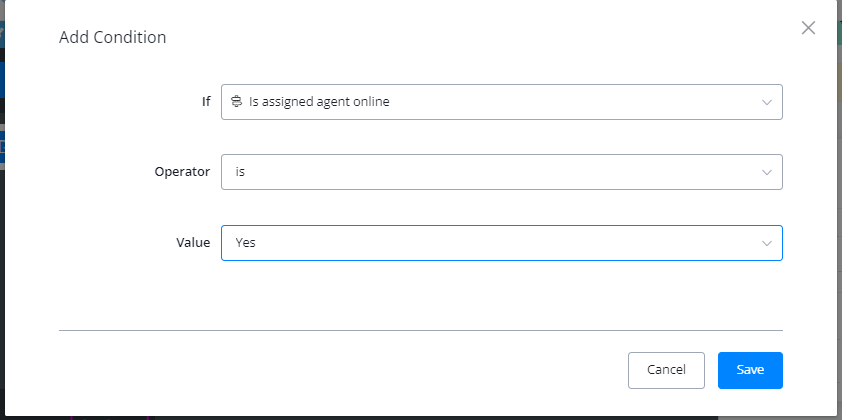The width and height of the screenshot is (842, 420).
Task: Select the 'is' text in Operator field
Action: 240,172
